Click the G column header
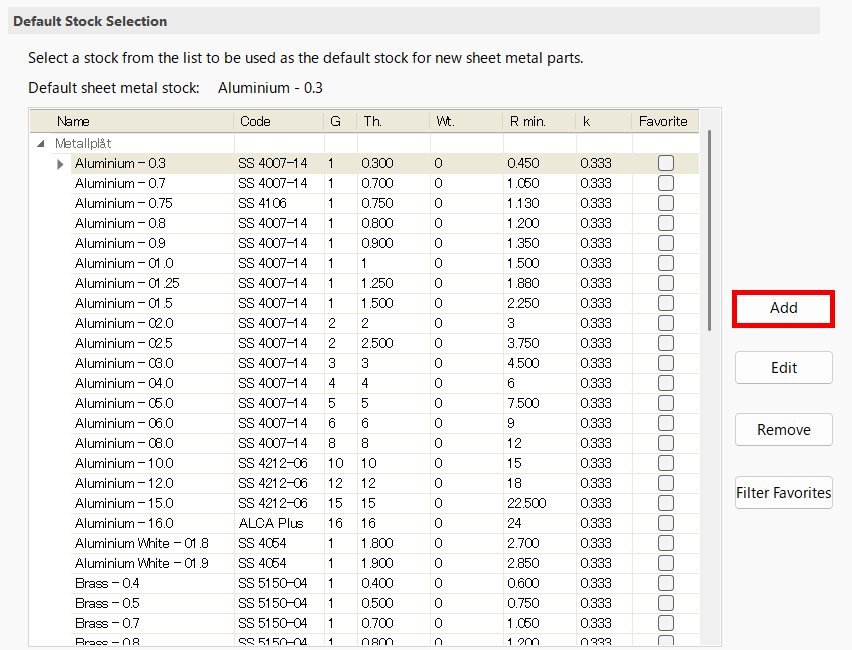The height and width of the screenshot is (650, 852). (340, 121)
